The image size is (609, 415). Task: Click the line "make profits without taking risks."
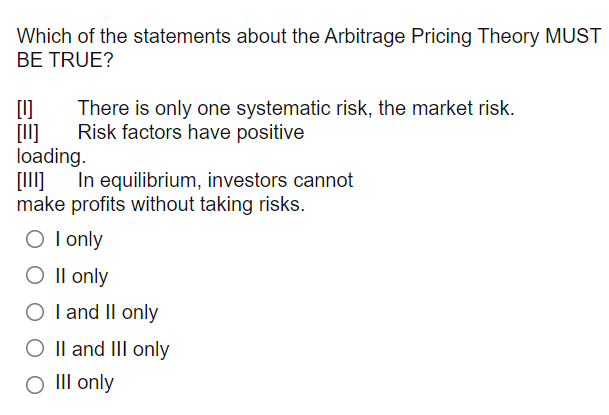tap(161, 204)
